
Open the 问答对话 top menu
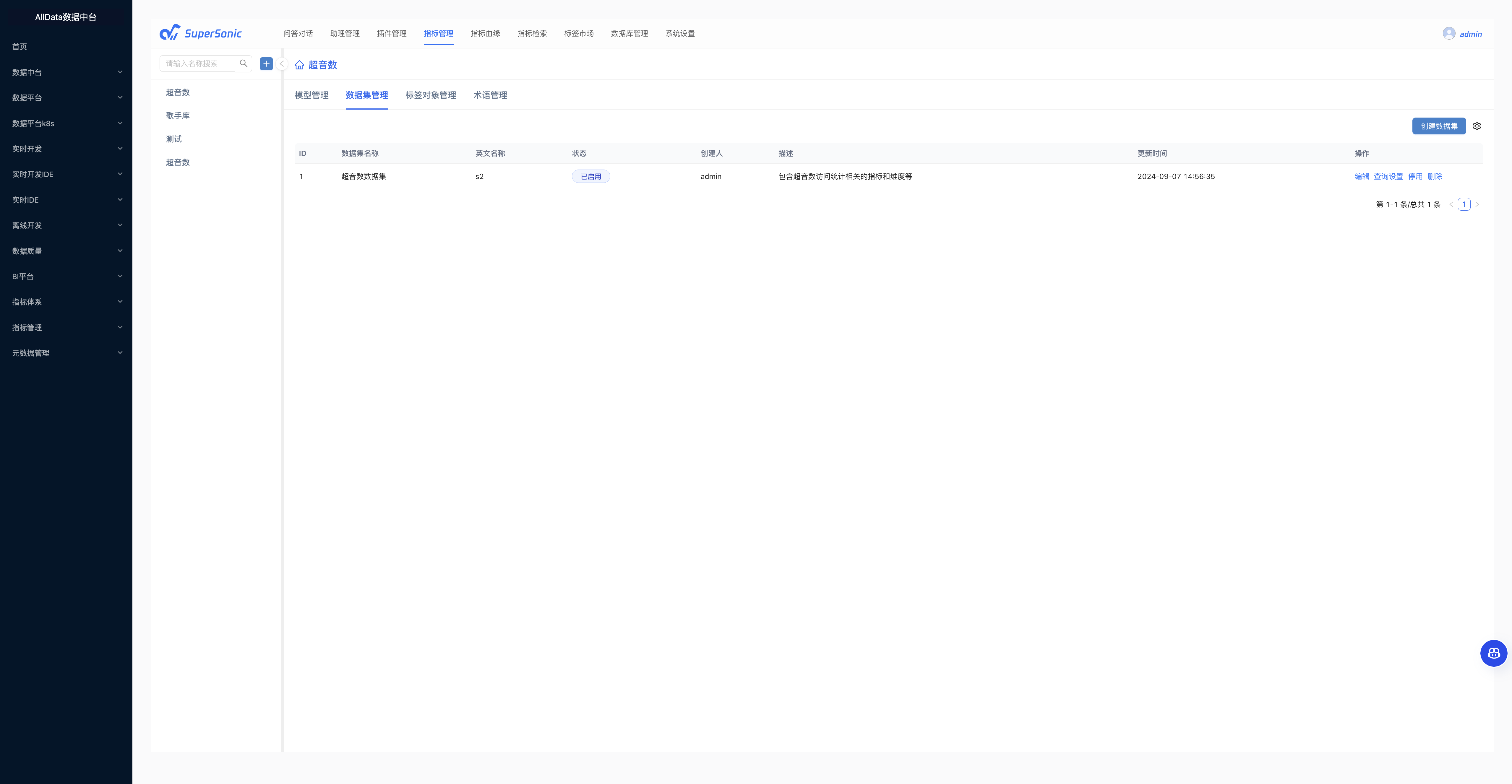tap(298, 33)
